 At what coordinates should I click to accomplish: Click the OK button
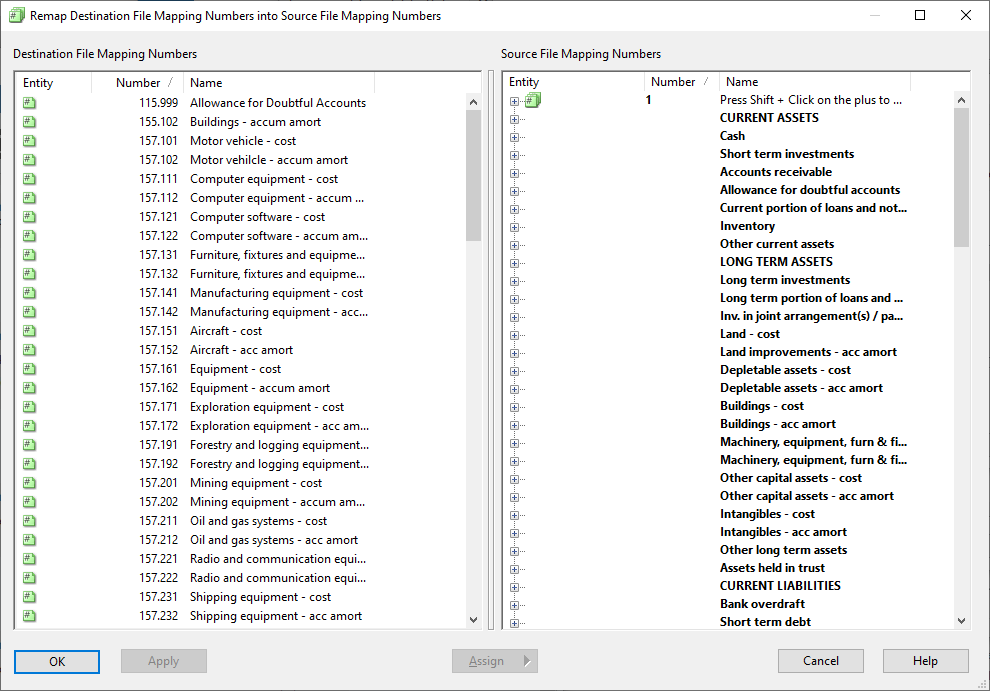(x=57, y=661)
